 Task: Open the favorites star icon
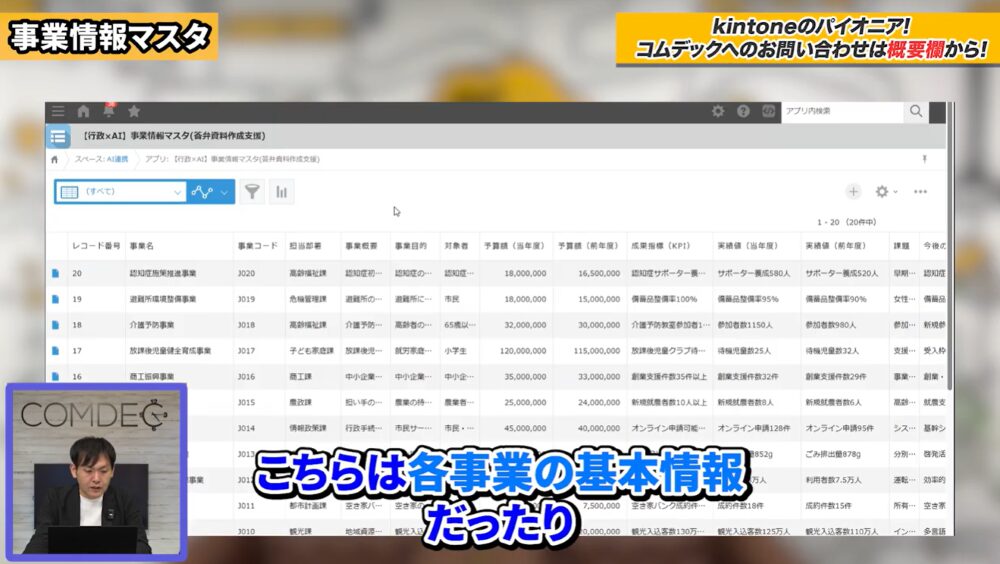click(x=134, y=111)
